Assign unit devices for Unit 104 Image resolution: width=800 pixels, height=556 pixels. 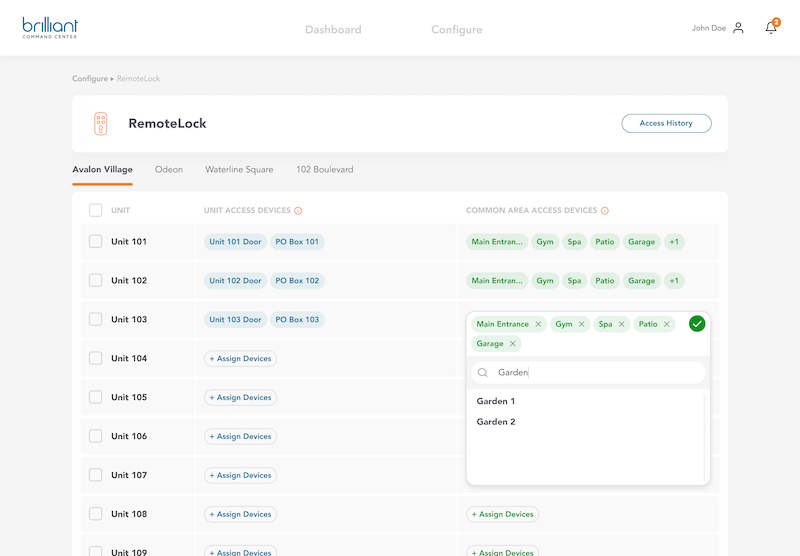240,358
